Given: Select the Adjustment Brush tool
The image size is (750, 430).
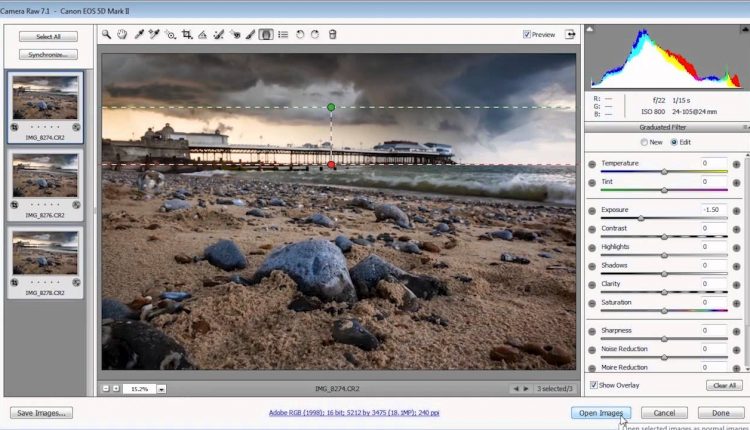Looking at the screenshot, I should [x=250, y=34].
